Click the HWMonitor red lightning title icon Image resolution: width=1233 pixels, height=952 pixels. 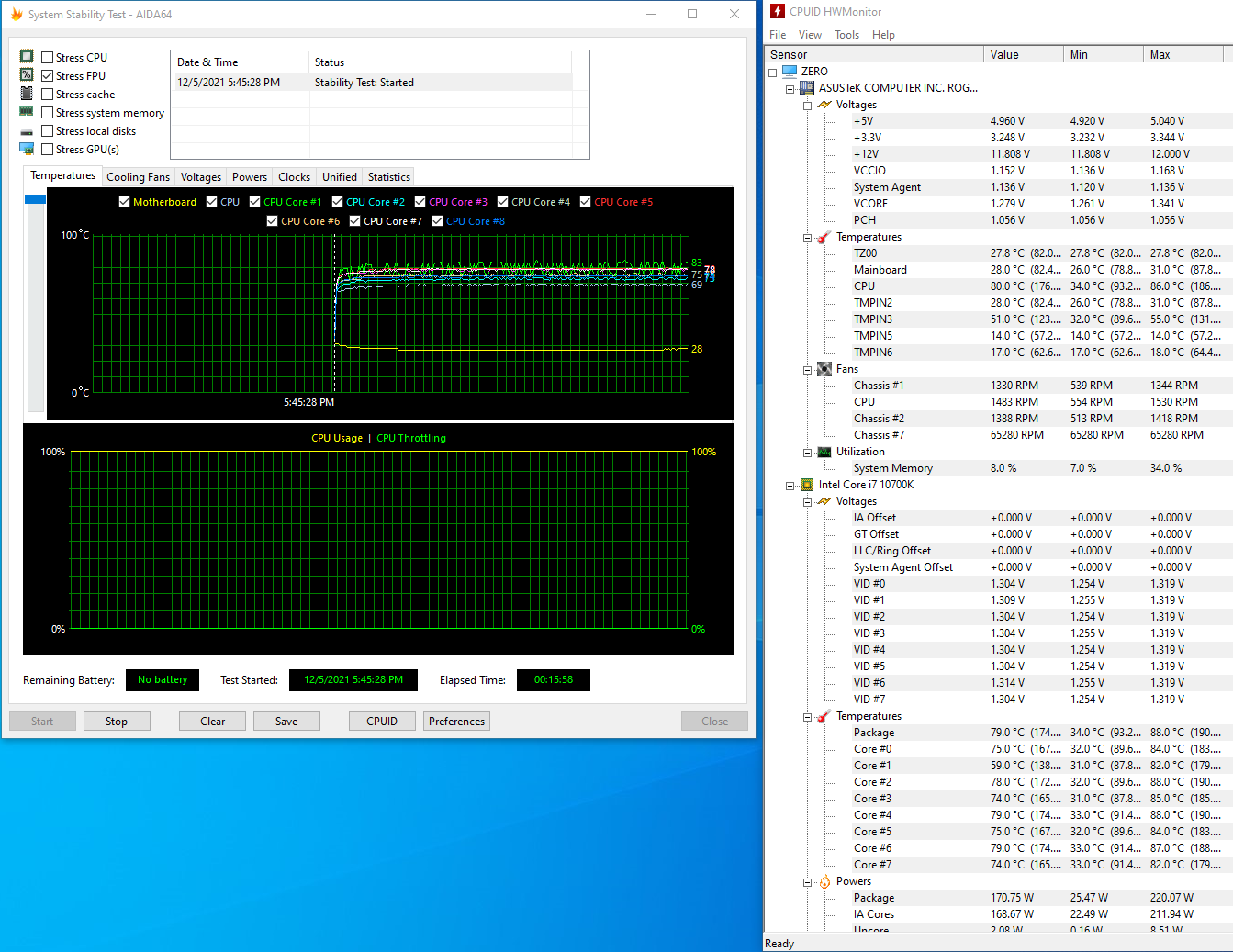(x=778, y=11)
